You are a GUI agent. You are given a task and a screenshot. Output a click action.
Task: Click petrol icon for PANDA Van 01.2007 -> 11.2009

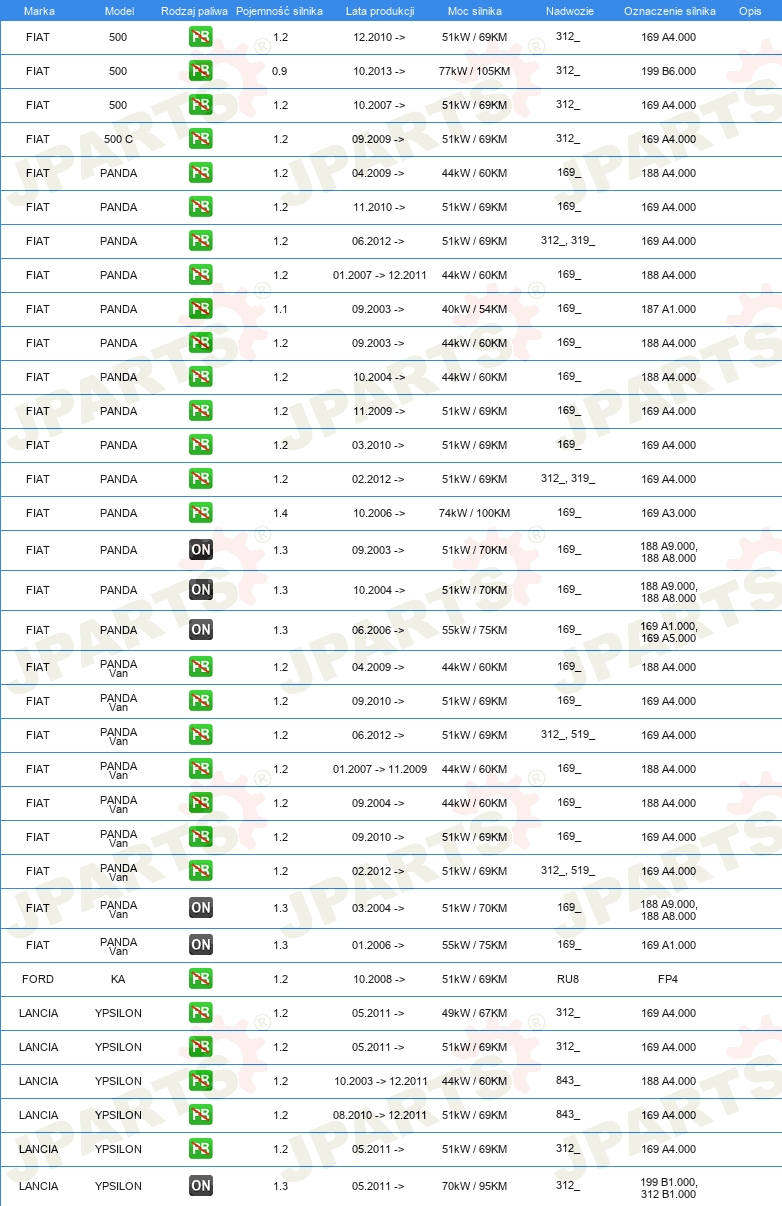(x=201, y=769)
